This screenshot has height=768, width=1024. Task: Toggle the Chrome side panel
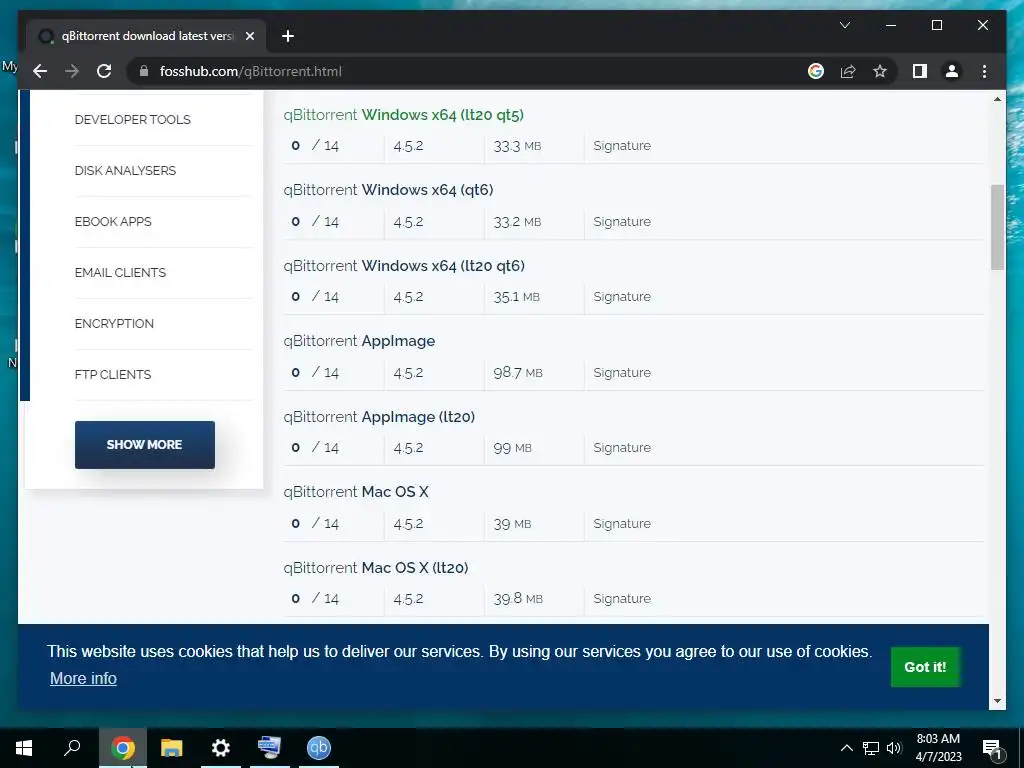[920, 71]
